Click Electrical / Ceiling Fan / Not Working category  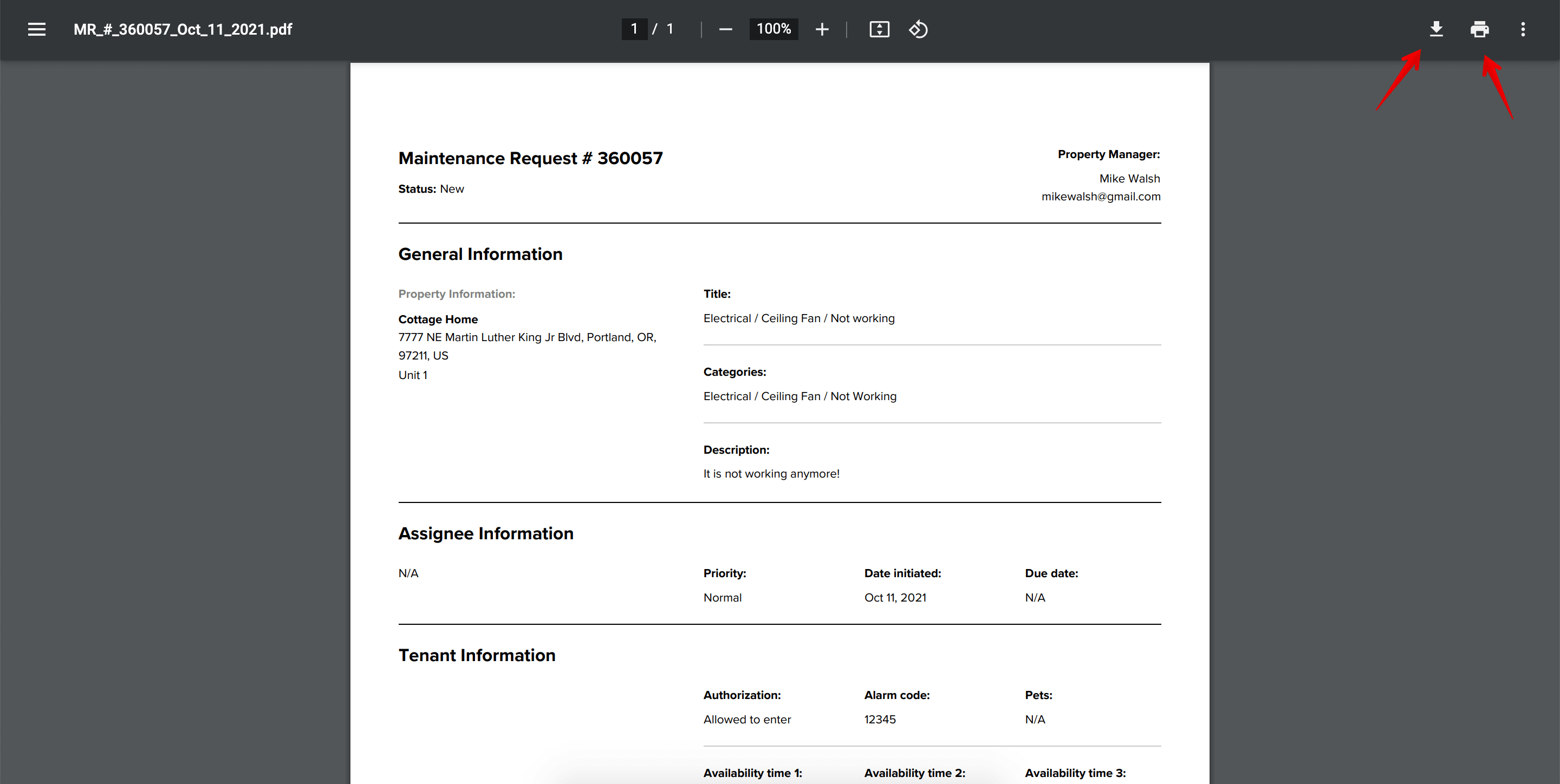pyautogui.click(x=799, y=396)
